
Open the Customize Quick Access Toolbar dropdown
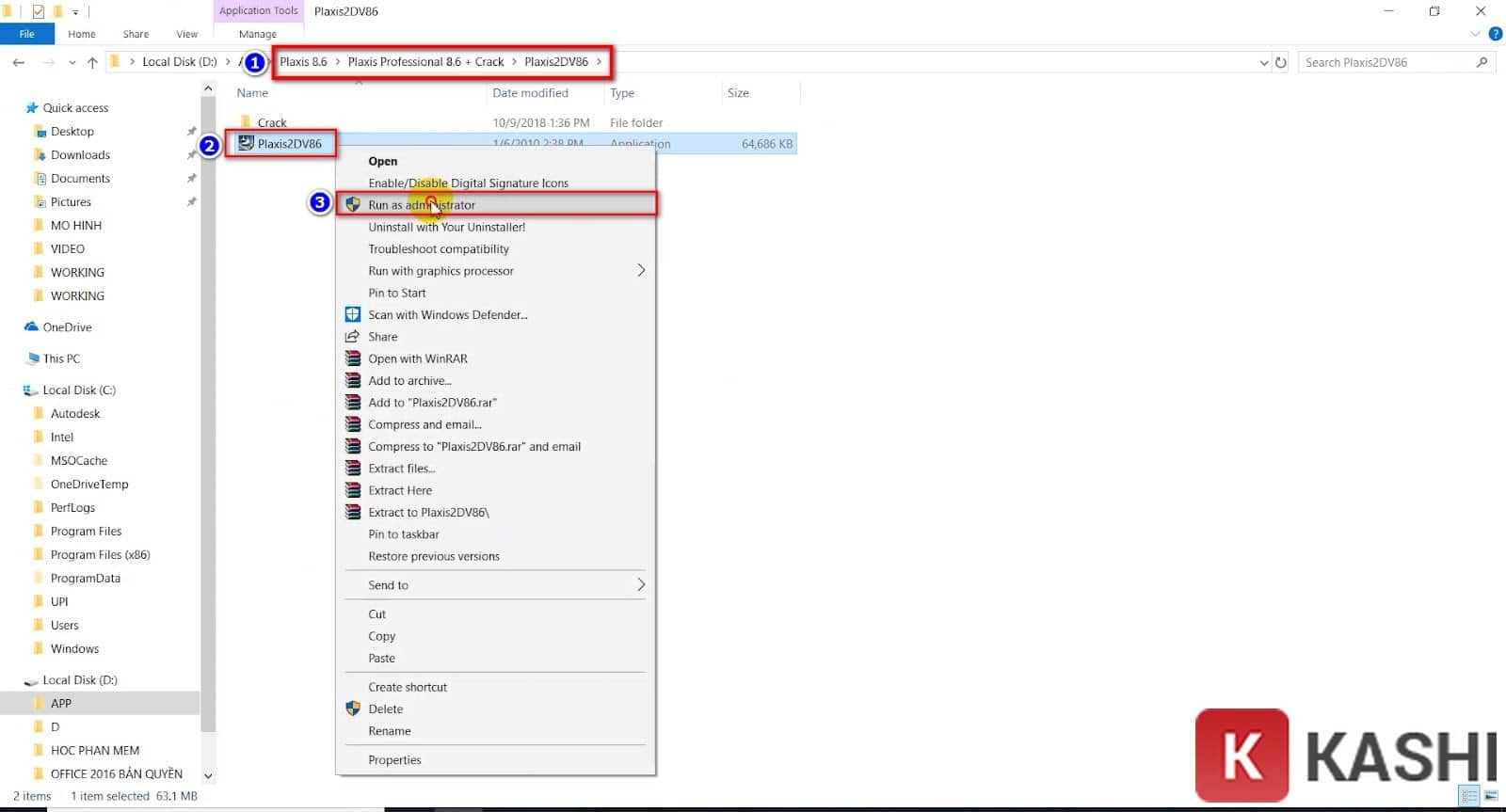pyautogui.click(x=76, y=12)
